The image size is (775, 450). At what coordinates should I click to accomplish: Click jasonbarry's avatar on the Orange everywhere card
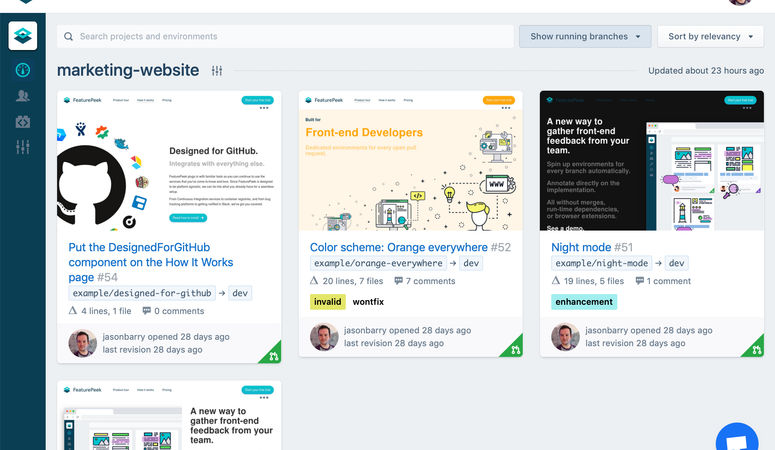click(324, 337)
